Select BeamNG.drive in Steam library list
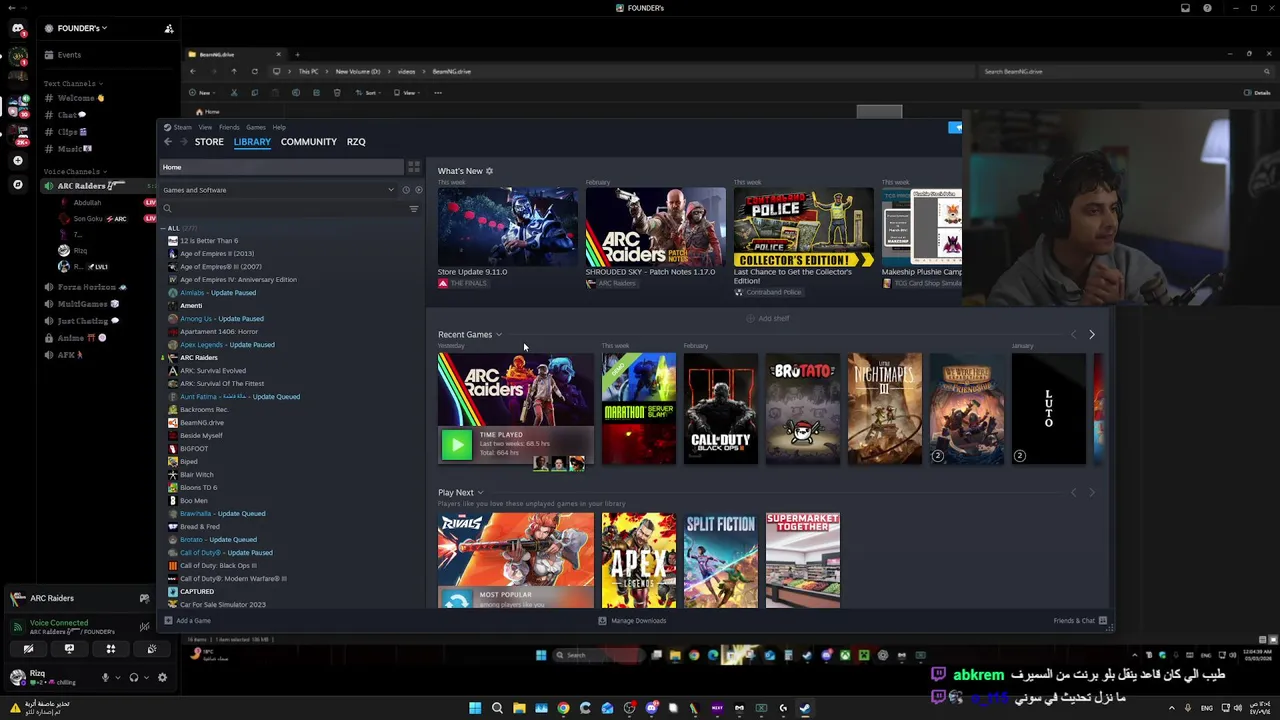Screen dimensions: 1280x720 pyautogui.click(x=201, y=423)
